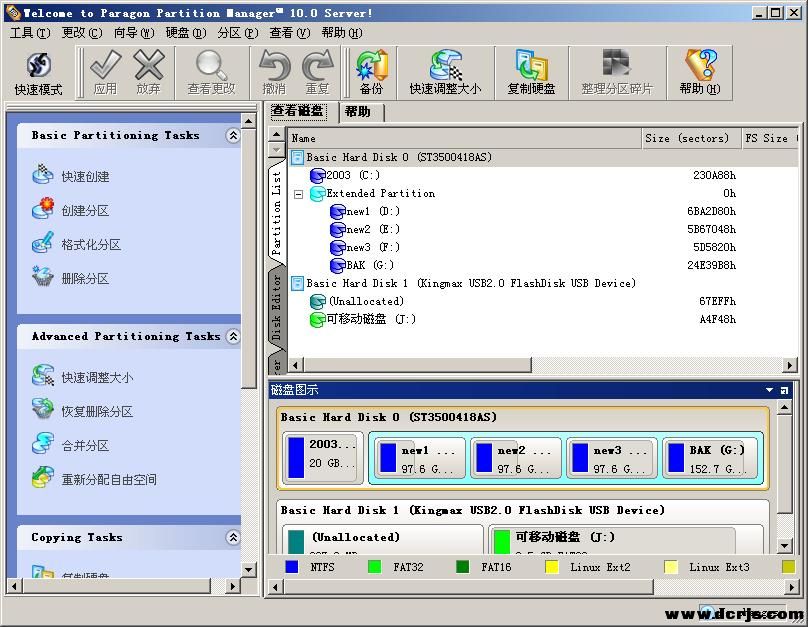808x627 pixels.
Task: Select 可移动磁盘 (J:) icon in partition list
Action: tap(317, 319)
